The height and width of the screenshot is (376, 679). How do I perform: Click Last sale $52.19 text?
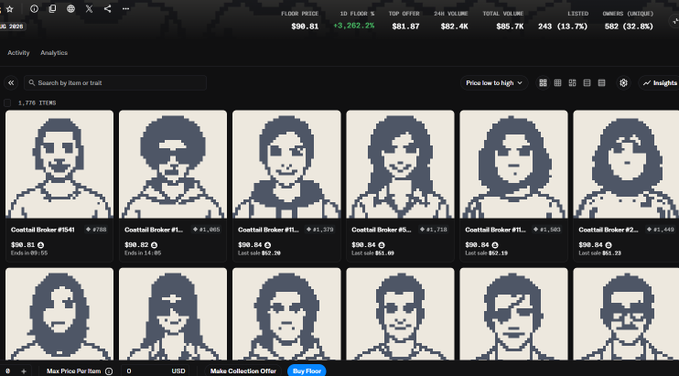click(486, 253)
